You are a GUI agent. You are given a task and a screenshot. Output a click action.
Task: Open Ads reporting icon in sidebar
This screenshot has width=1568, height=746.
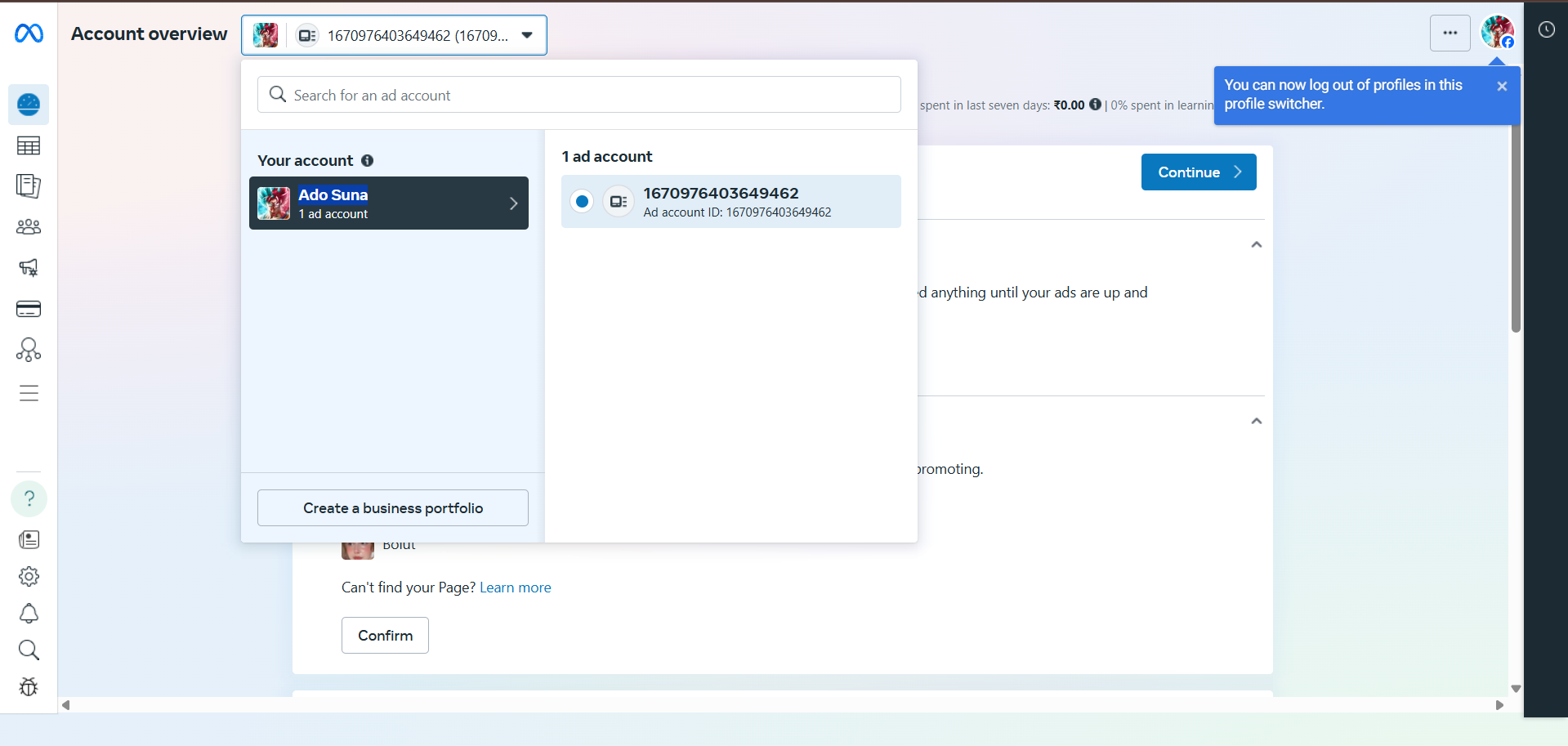click(x=29, y=186)
